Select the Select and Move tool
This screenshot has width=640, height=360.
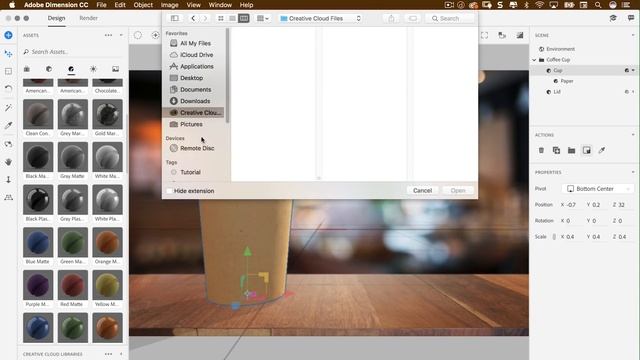click(x=8, y=53)
